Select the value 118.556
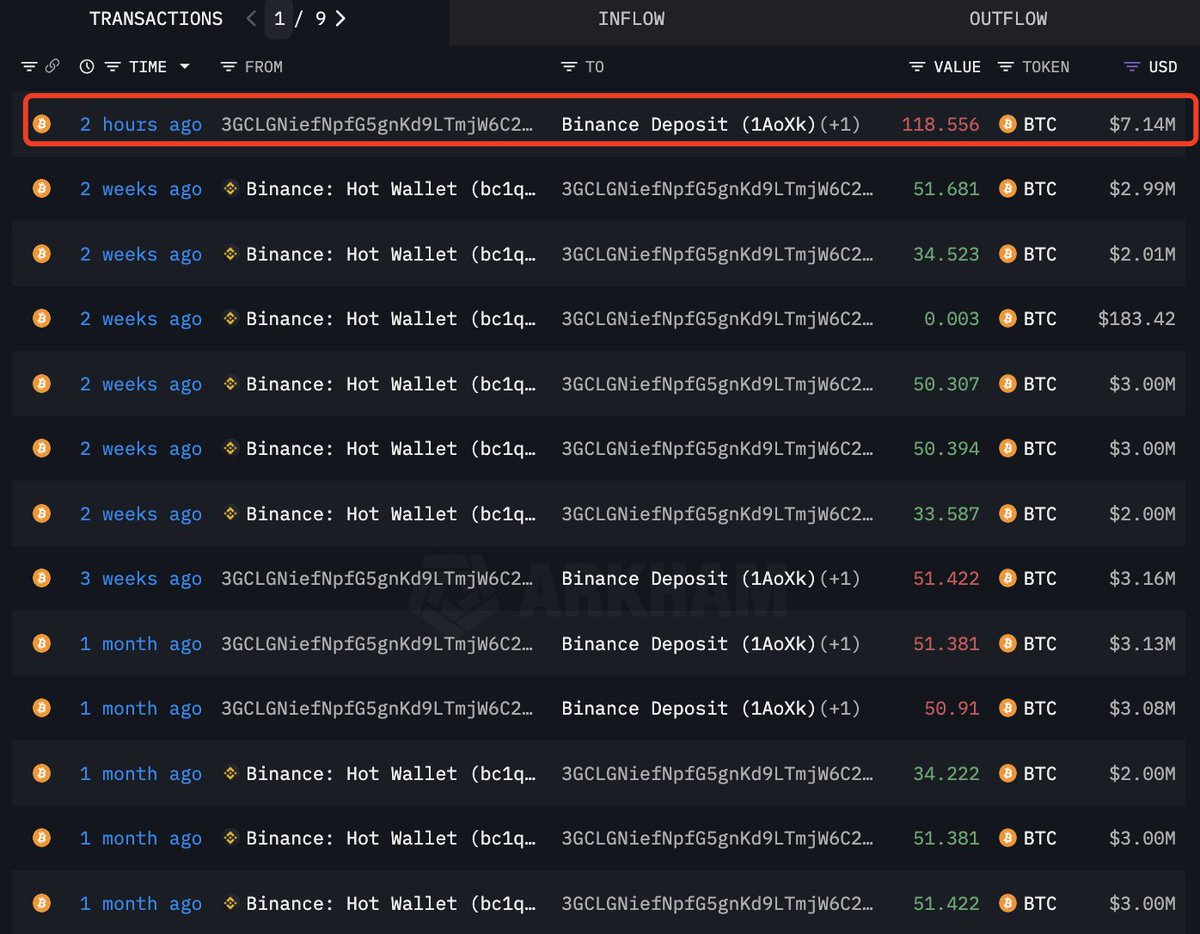The image size is (1200, 934). coord(941,124)
